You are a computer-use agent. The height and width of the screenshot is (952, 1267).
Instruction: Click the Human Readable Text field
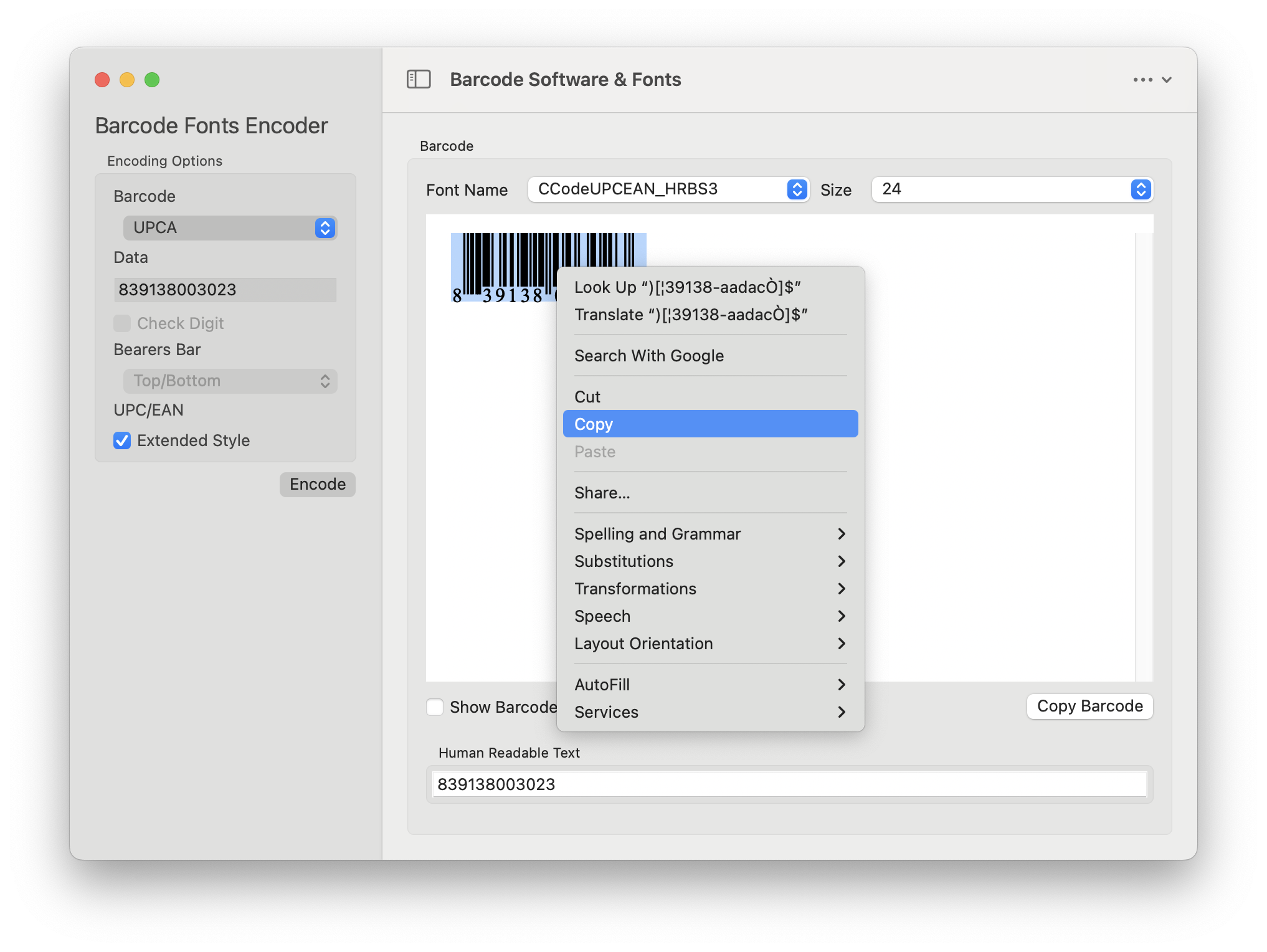(789, 784)
